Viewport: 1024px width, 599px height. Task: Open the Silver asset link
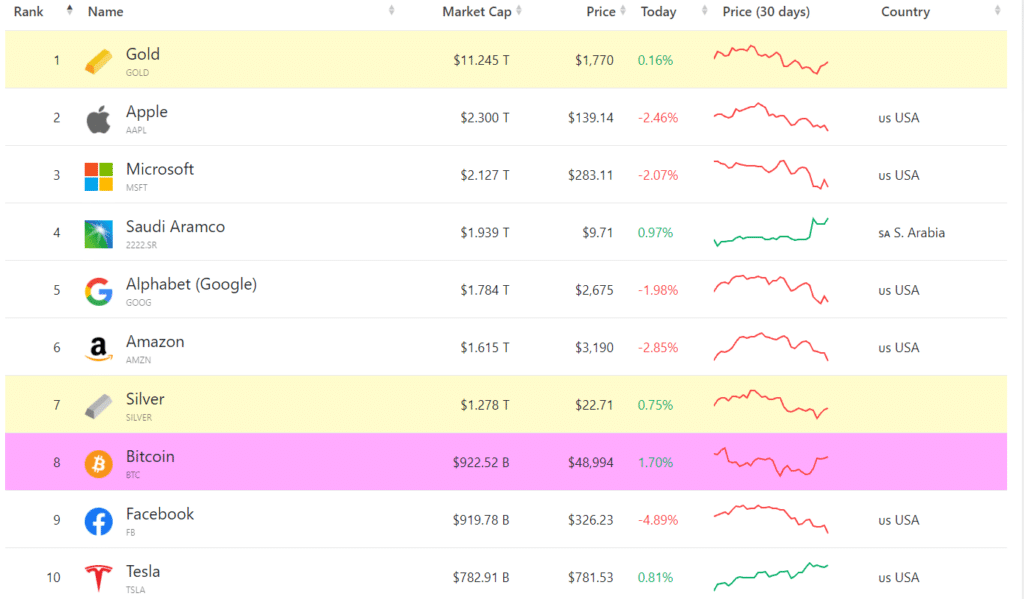(145, 399)
